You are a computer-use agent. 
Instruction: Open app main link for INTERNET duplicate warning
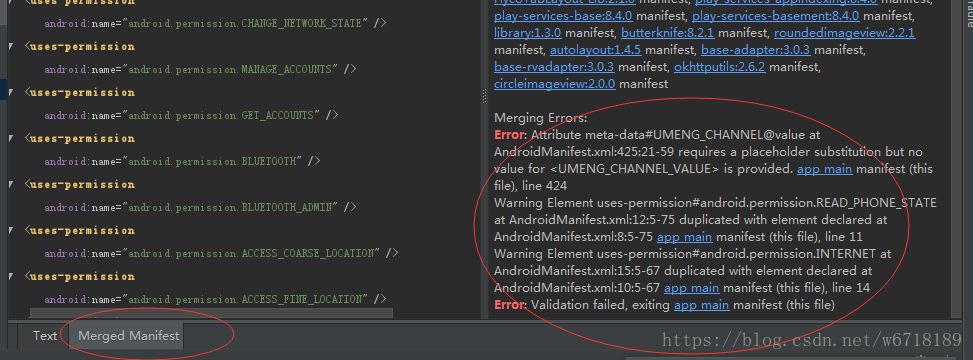(691, 287)
